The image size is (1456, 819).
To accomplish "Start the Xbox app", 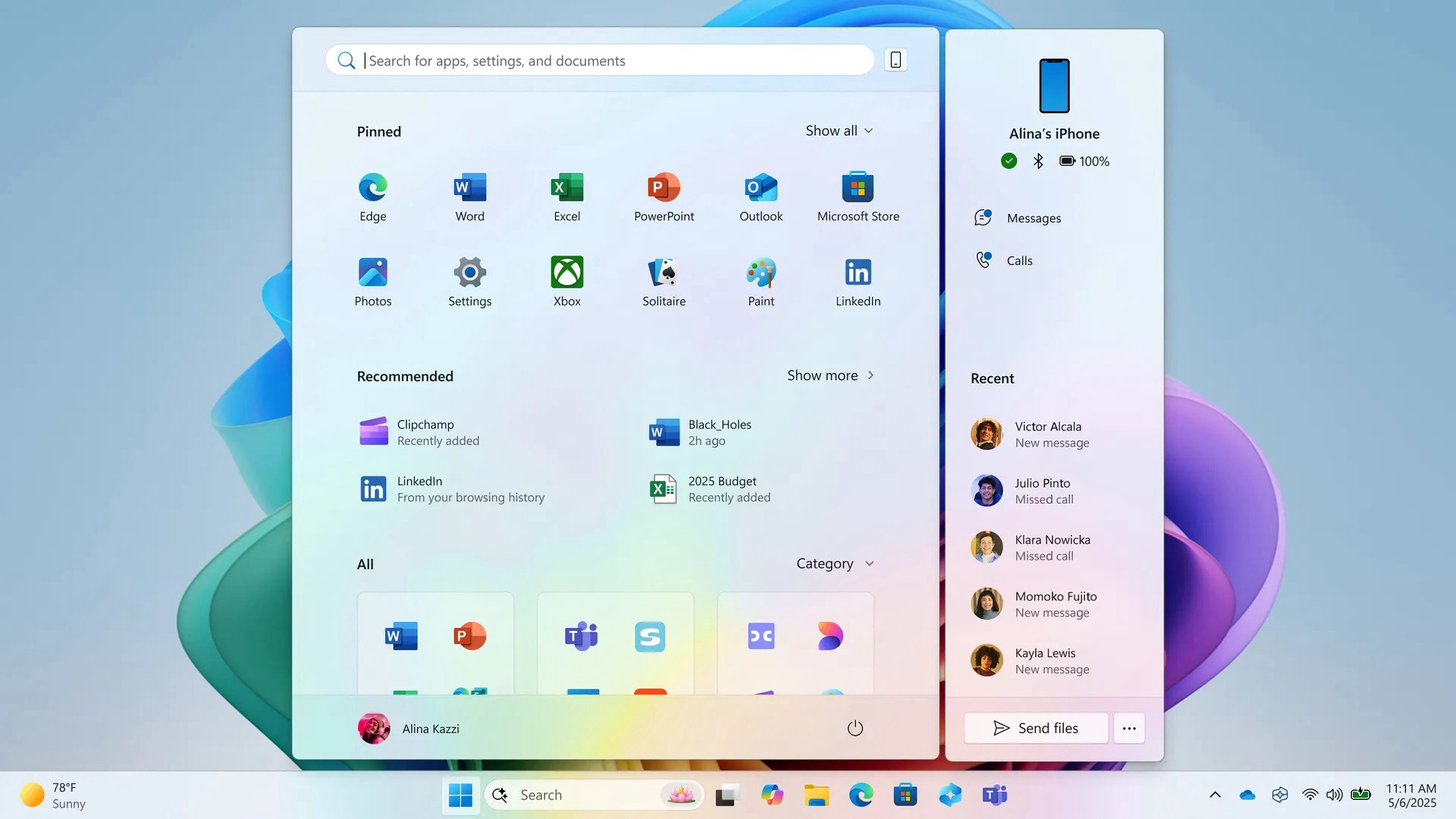I will (x=566, y=281).
